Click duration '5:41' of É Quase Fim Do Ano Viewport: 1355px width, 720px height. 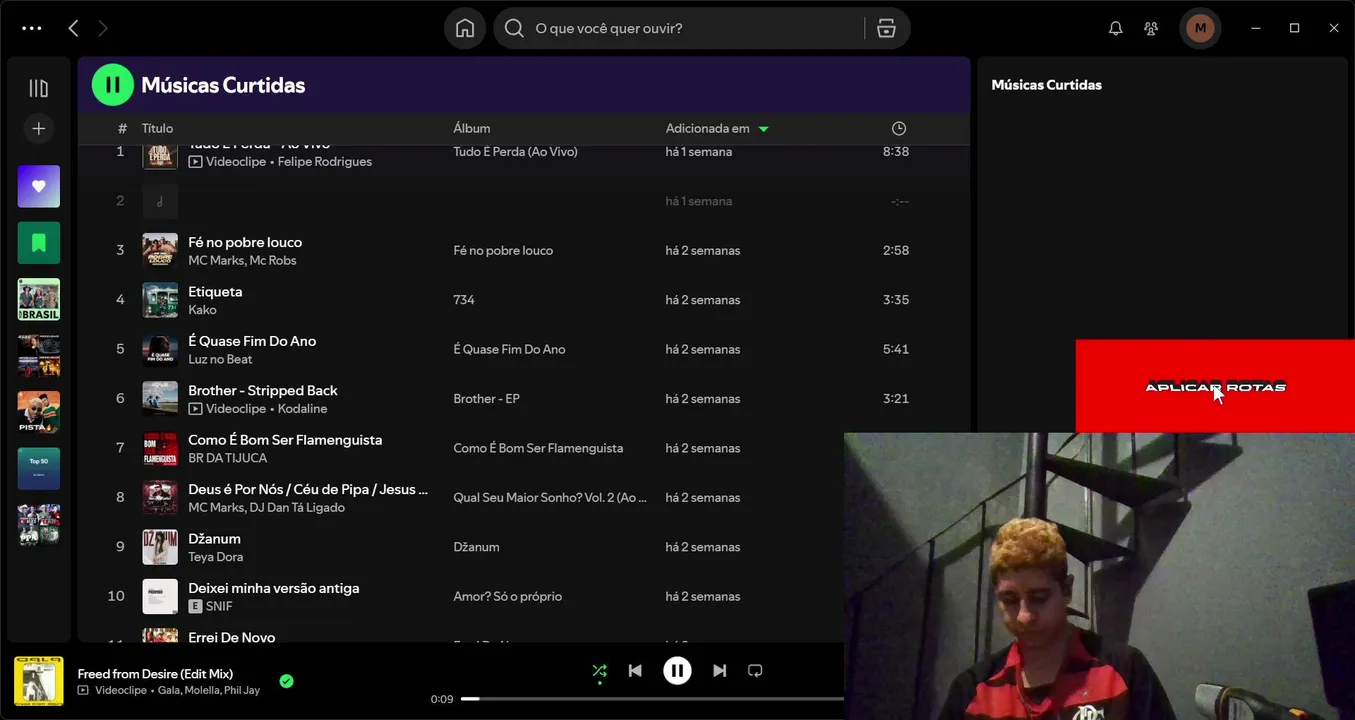click(896, 349)
